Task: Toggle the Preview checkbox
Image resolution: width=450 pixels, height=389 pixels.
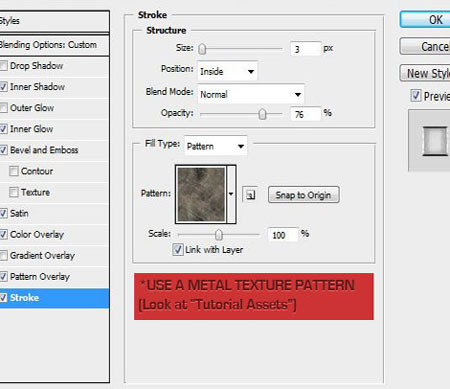Action: coord(416,96)
